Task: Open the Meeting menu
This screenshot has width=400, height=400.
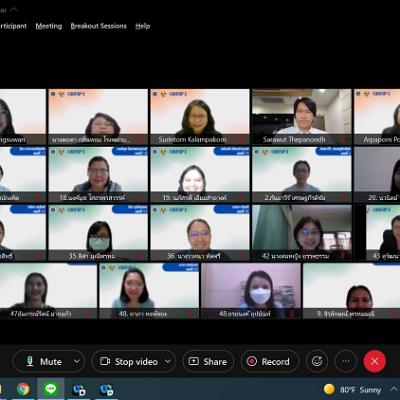Action: tap(49, 26)
